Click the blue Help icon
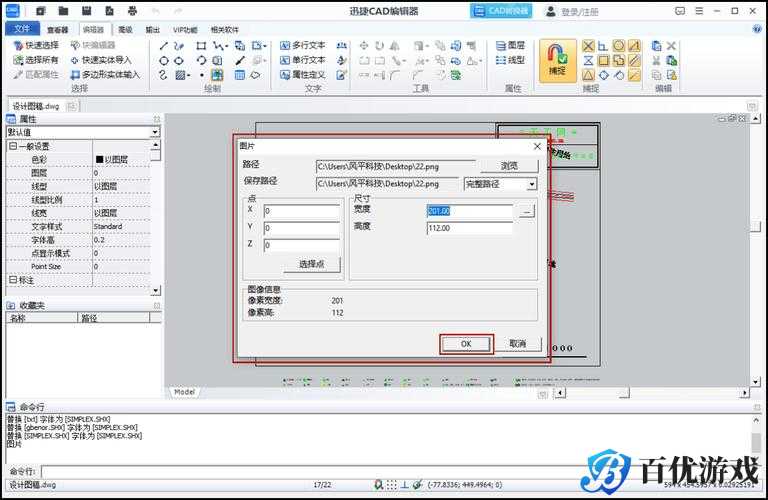This screenshot has width=768, height=500. coord(757,29)
